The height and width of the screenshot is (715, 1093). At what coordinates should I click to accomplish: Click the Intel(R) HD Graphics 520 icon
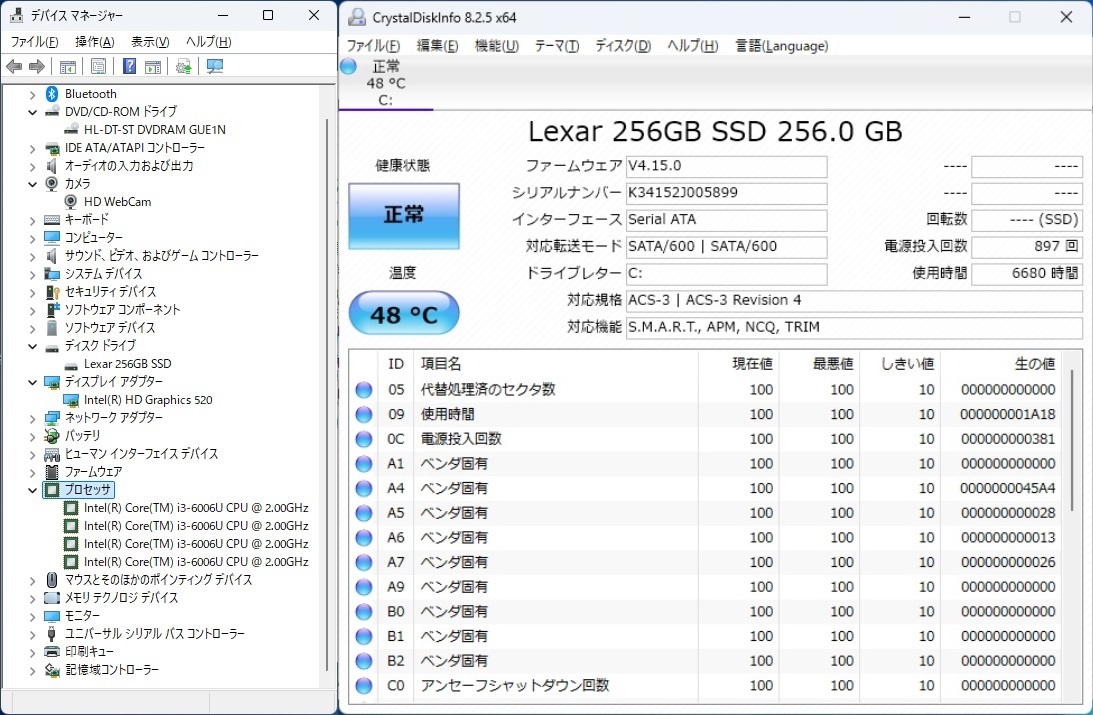click(70, 400)
